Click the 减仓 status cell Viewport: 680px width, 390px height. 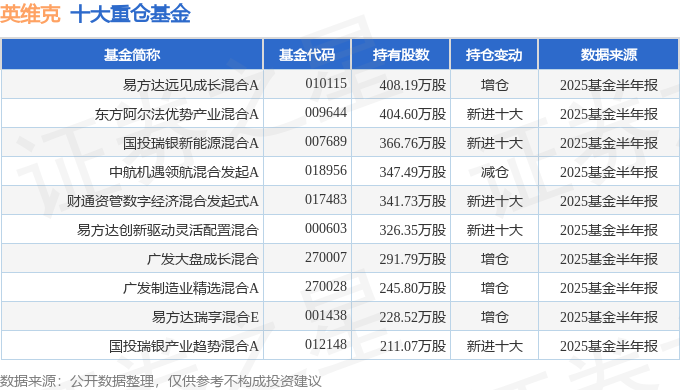pyautogui.click(x=494, y=172)
